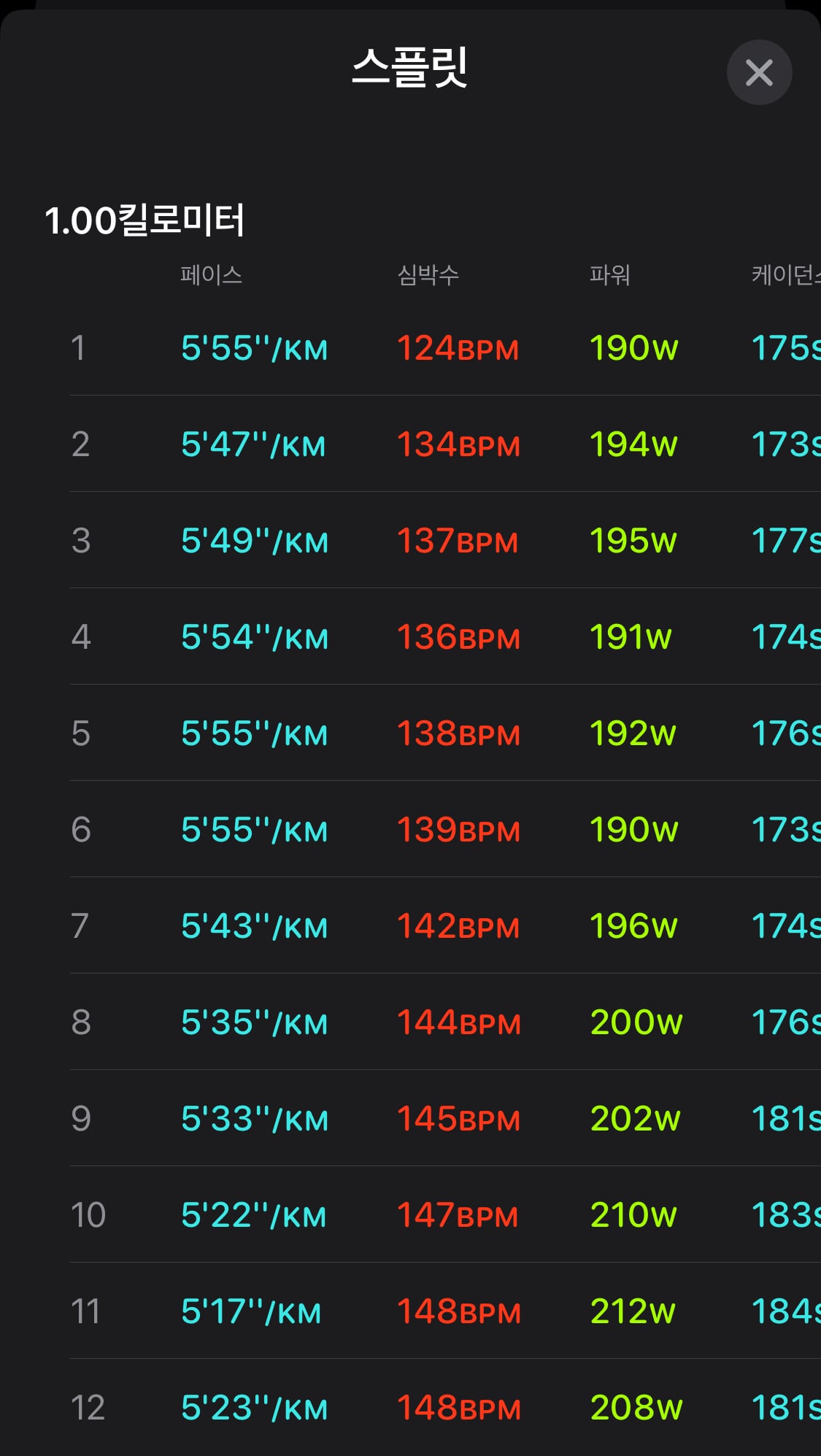This screenshot has width=821, height=1456.
Task: Tap the 케이던스 column header
Action: coord(786,275)
